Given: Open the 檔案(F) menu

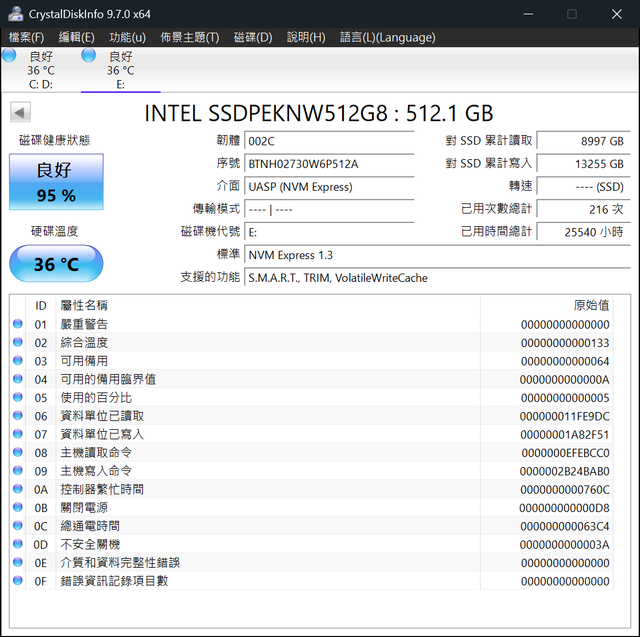Looking at the screenshot, I should coord(26,38).
